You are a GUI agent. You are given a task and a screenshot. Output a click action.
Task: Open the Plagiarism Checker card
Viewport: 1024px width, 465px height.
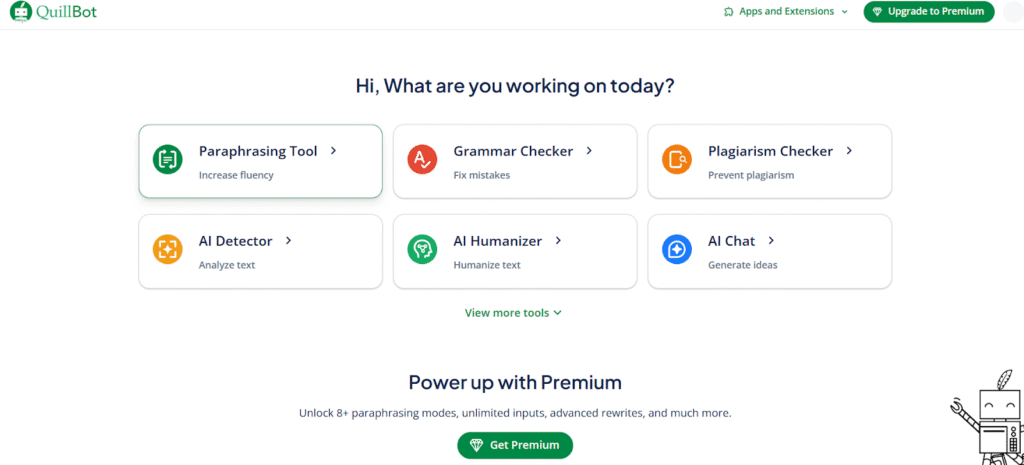[769, 161]
